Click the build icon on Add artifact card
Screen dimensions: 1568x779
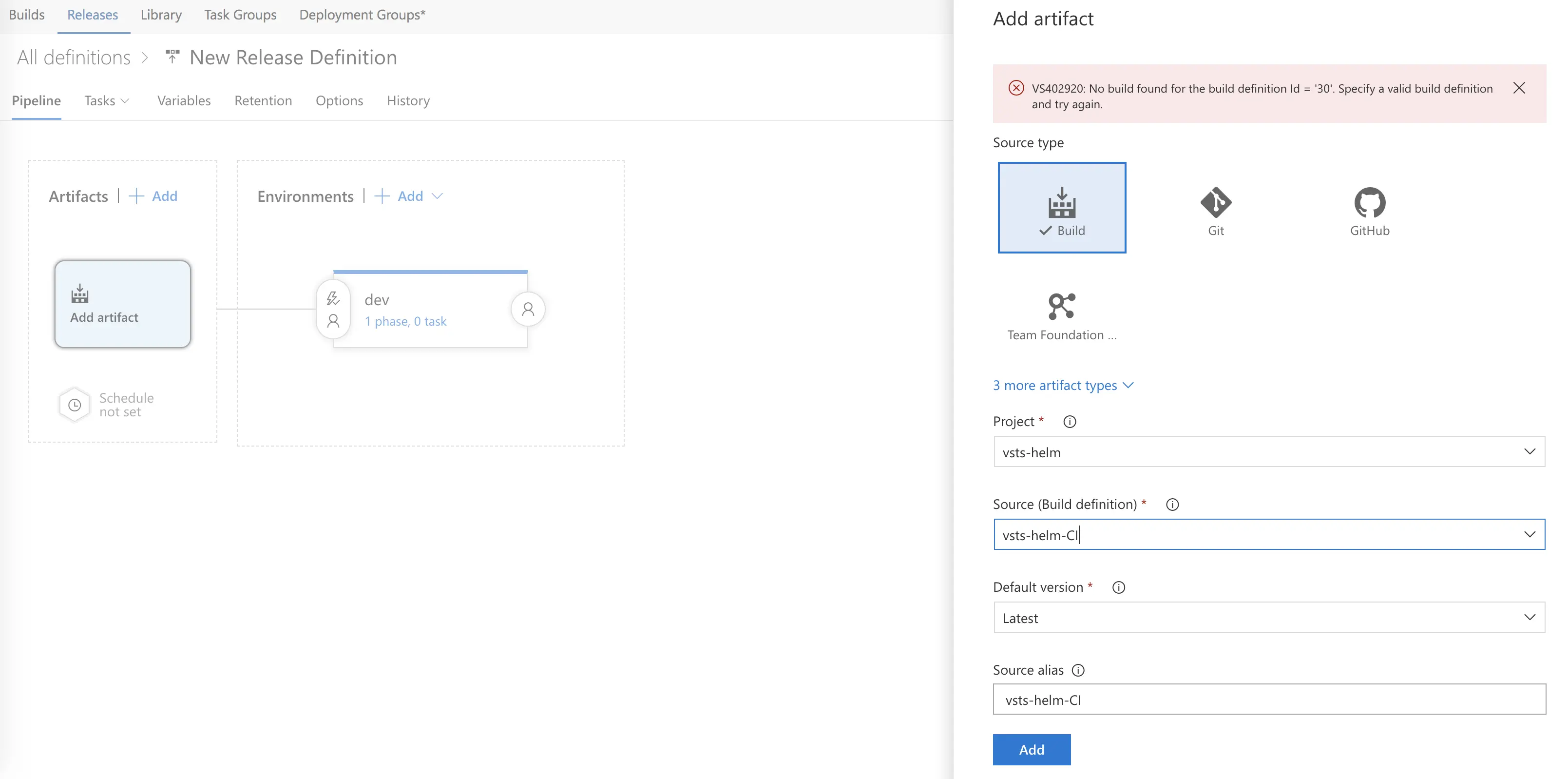pos(80,293)
